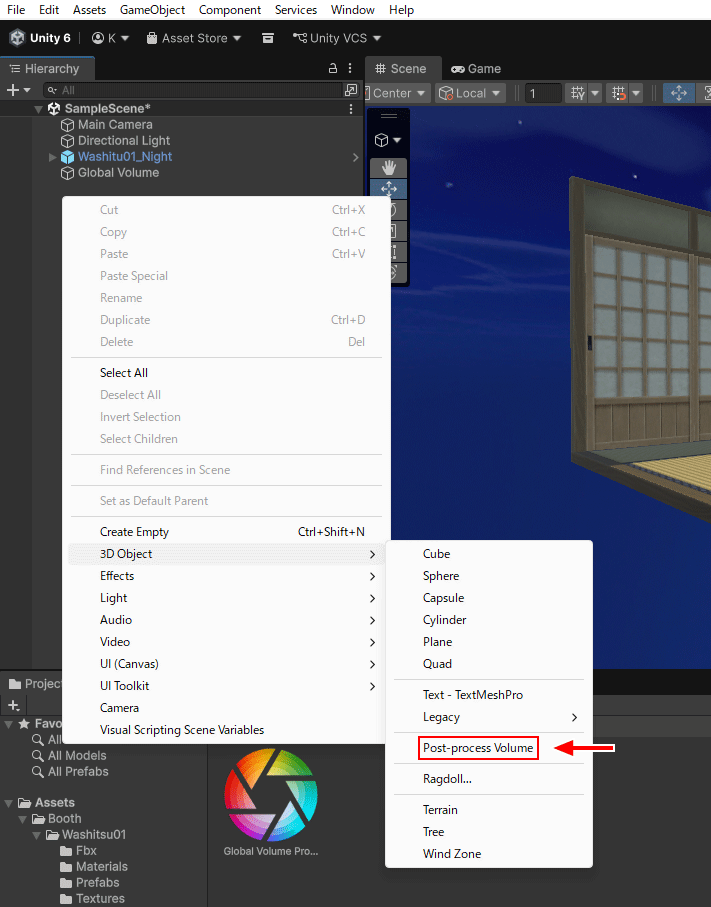Select the Move tool in scene overlay
This screenshot has height=907, width=711.
pyautogui.click(x=389, y=189)
